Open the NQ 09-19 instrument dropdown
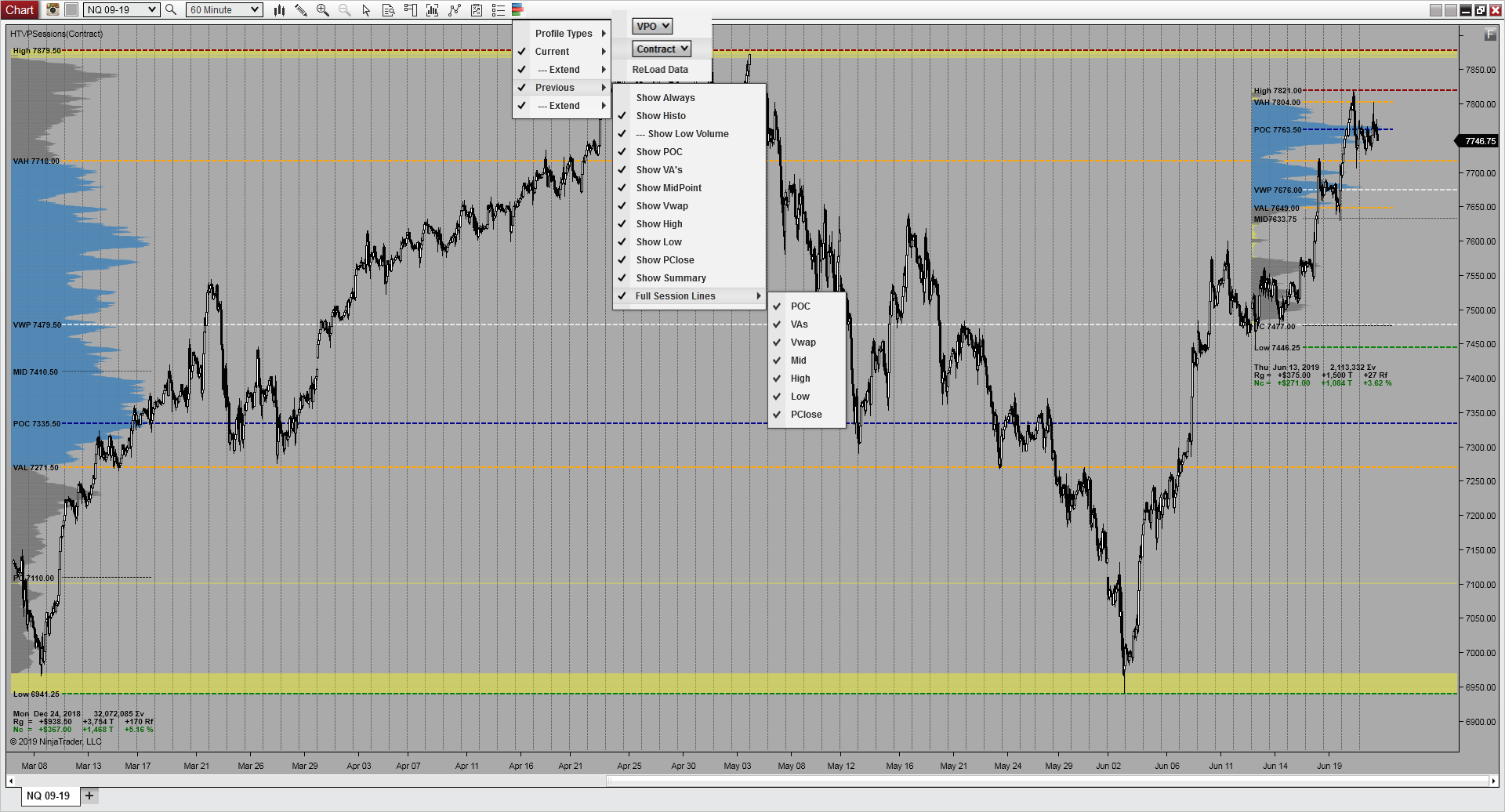The height and width of the screenshot is (812, 1505). (x=121, y=10)
